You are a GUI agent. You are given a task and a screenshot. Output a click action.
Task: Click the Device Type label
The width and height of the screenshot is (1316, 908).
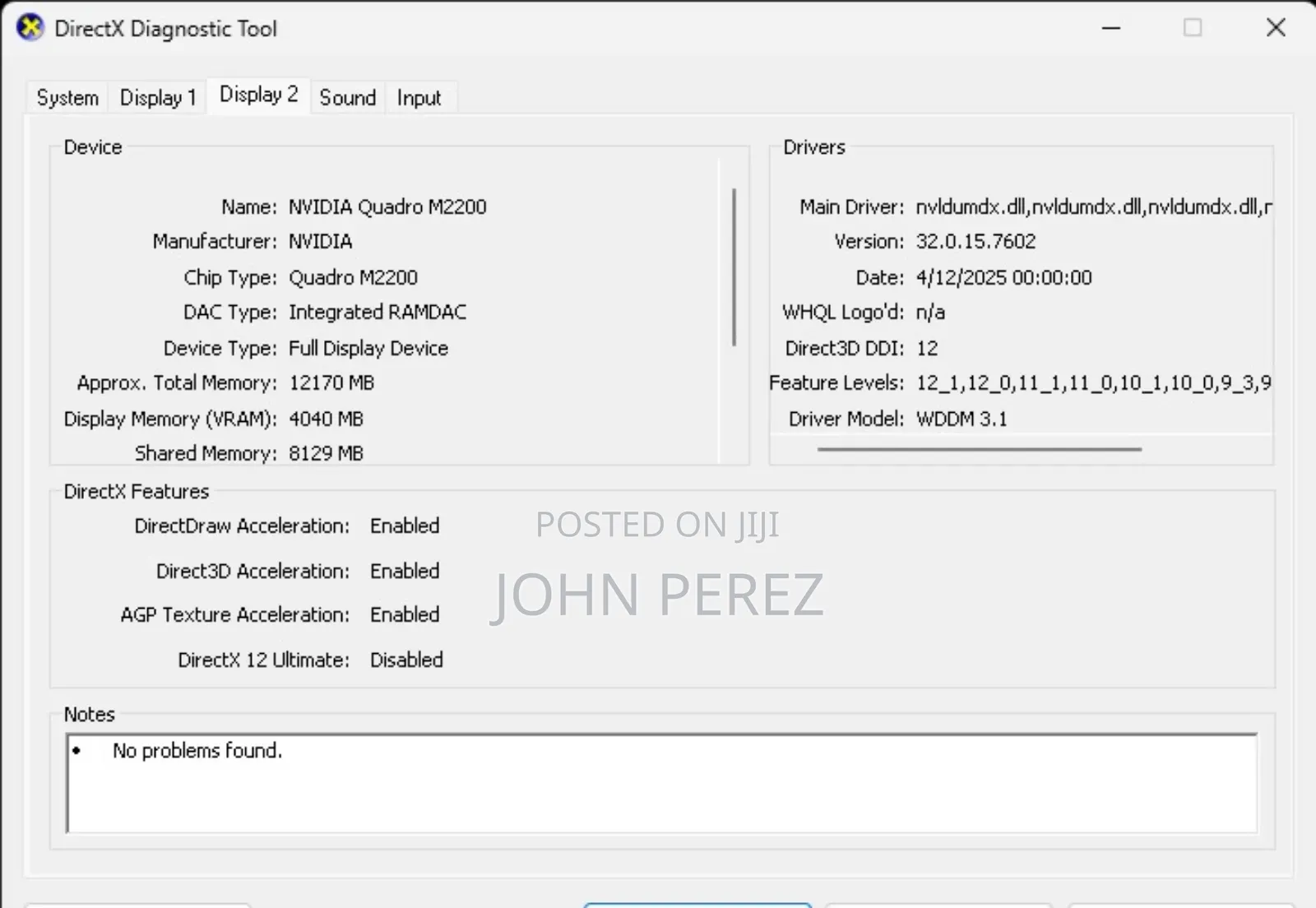pyautogui.click(x=220, y=349)
